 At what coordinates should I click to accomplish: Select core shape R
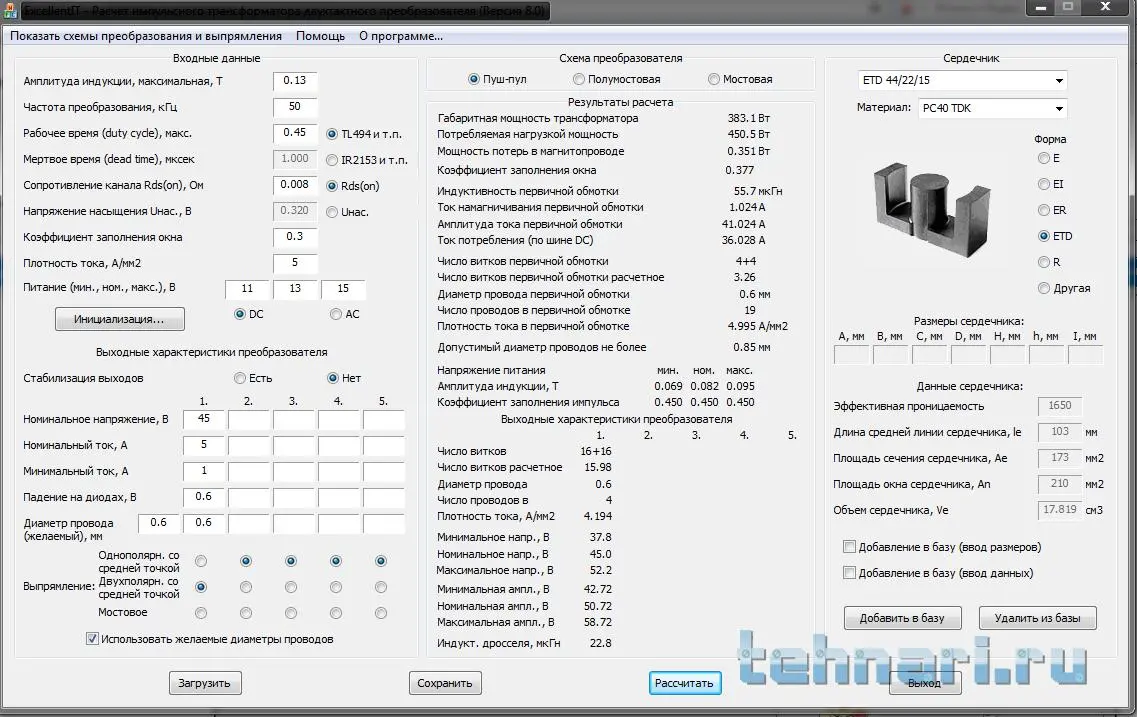[1049, 262]
